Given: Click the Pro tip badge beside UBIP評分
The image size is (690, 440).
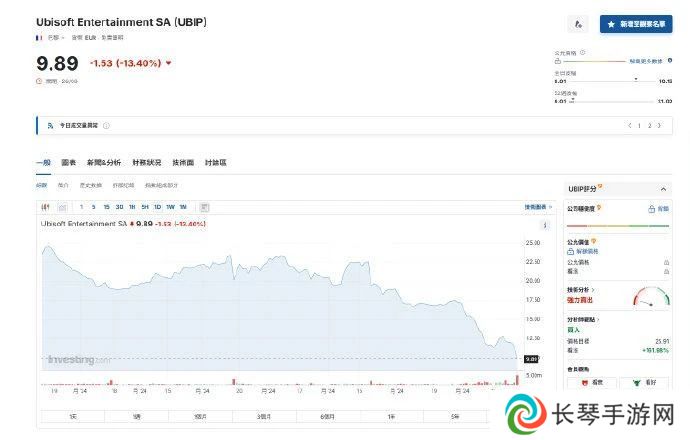Looking at the screenshot, I should [x=600, y=187].
